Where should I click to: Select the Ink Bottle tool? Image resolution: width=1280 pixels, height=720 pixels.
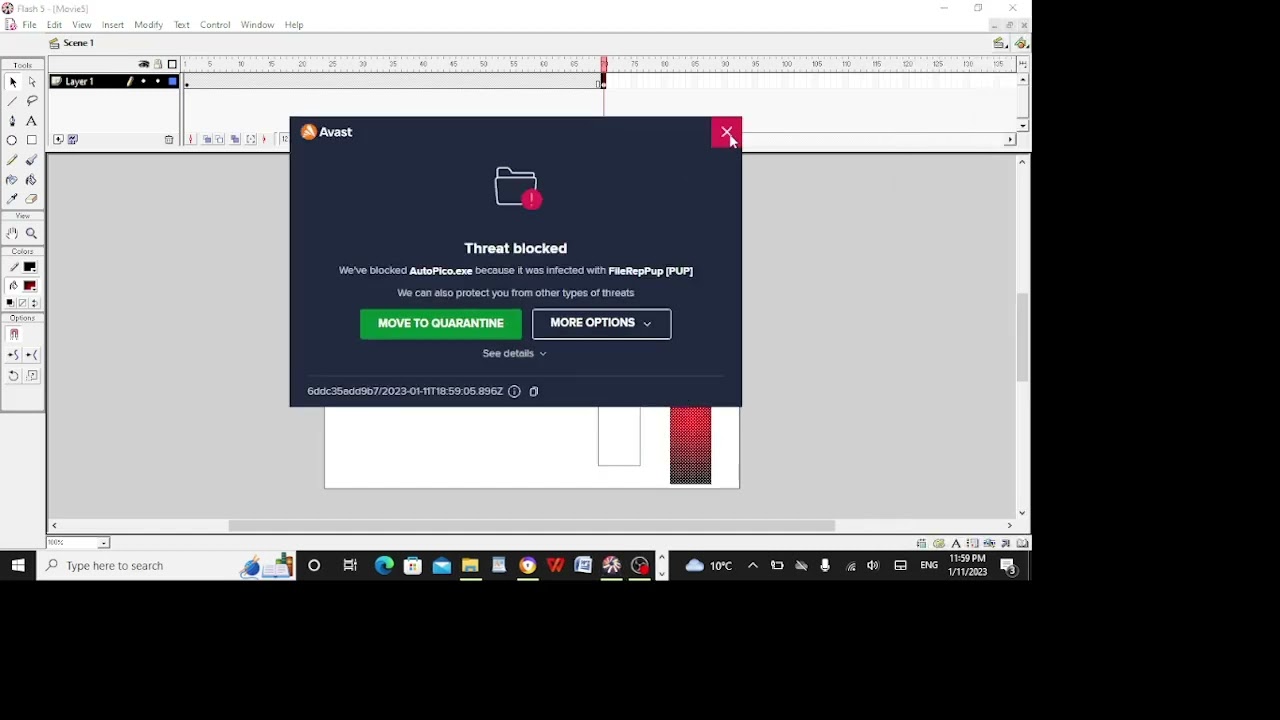click(12, 180)
